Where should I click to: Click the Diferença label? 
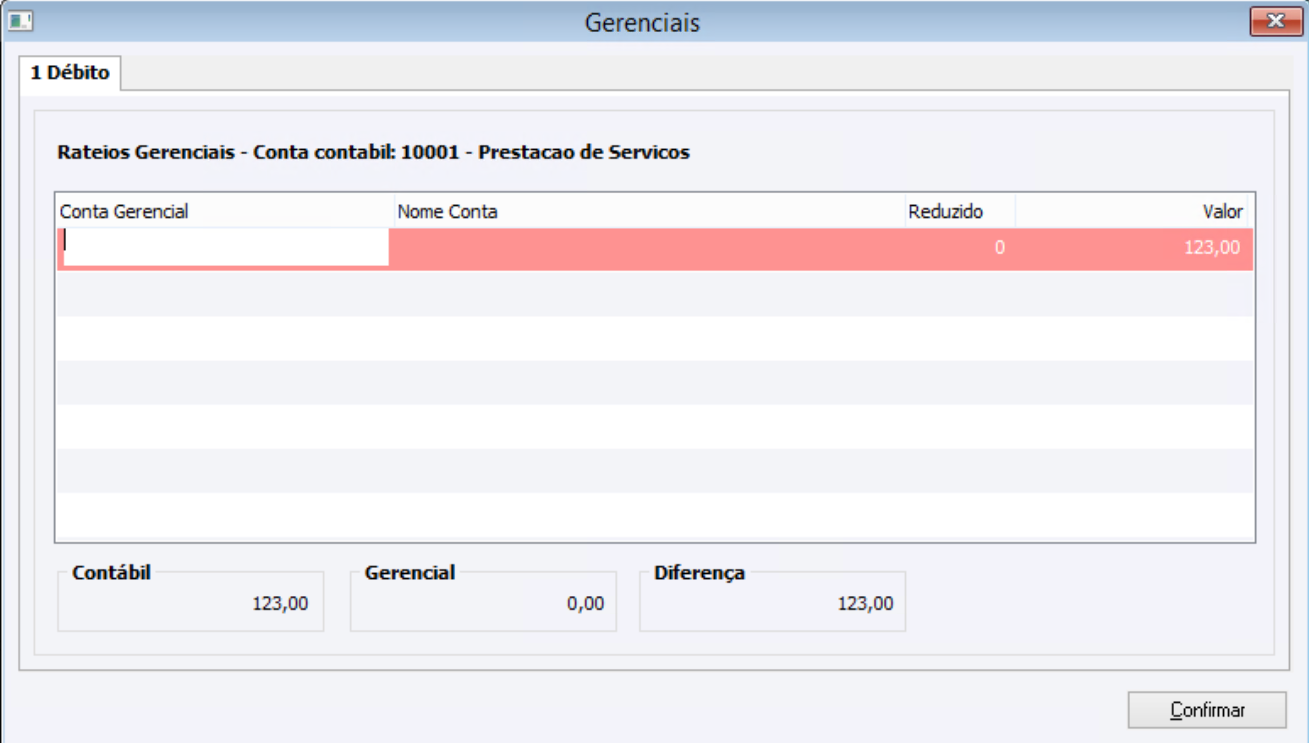point(699,573)
